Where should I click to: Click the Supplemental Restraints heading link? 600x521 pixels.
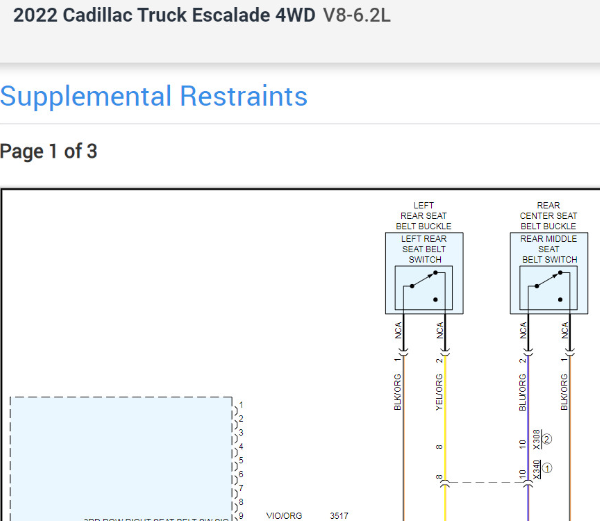(154, 96)
